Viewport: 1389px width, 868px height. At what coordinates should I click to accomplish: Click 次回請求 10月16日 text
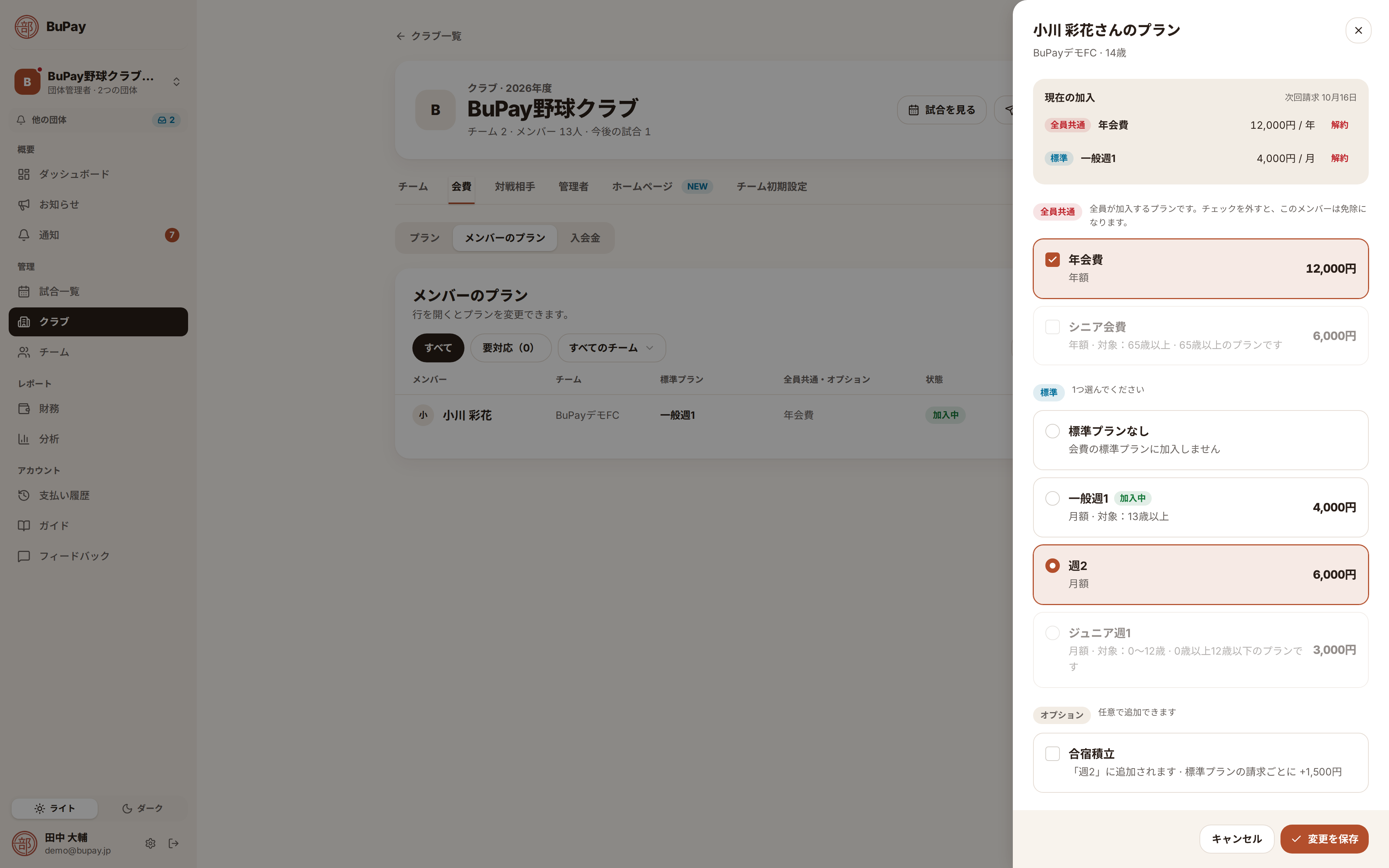click(x=1320, y=98)
